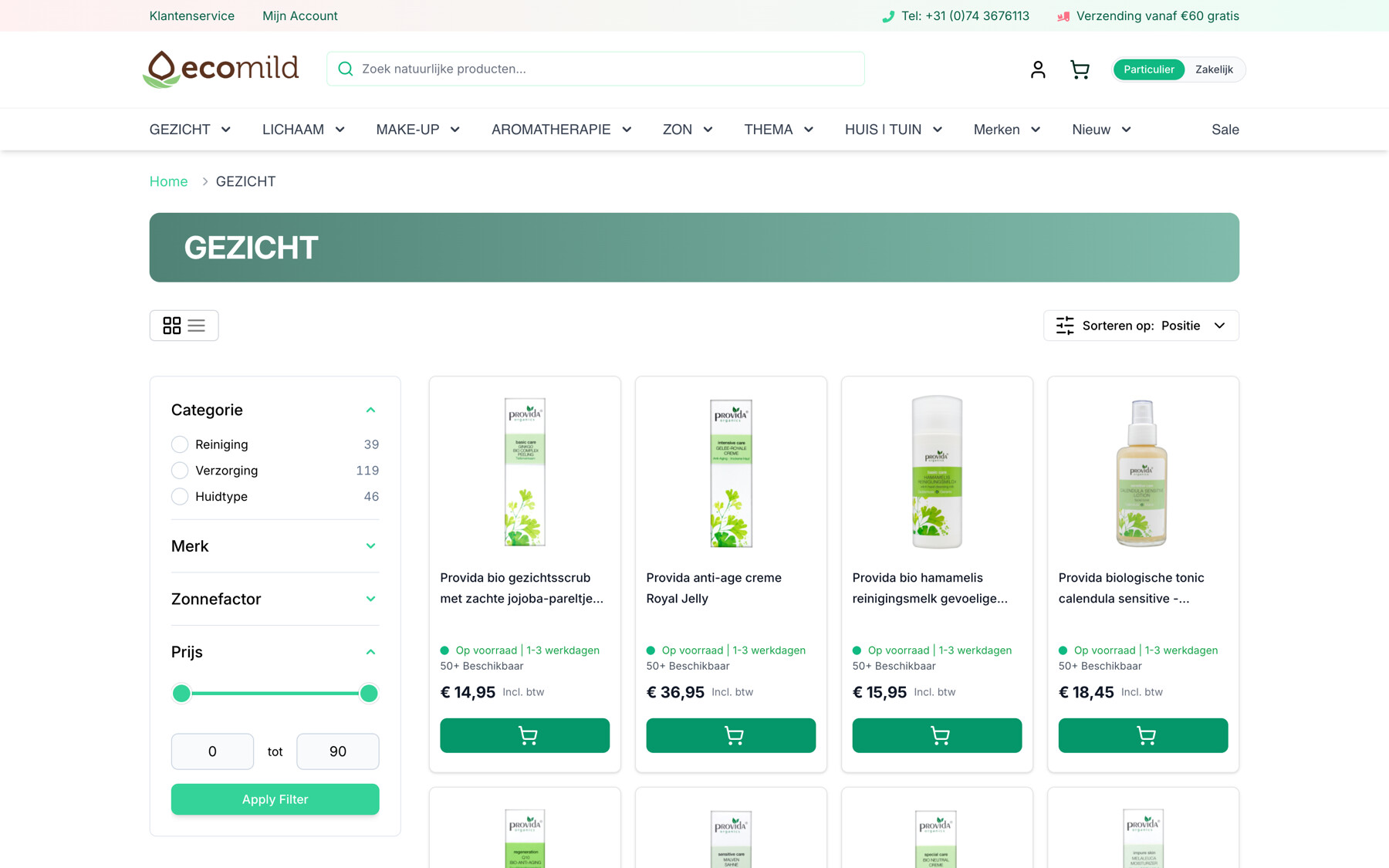Click the ecomild logo
The width and height of the screenshot is (1389, 868).
[x=221, y=69]
